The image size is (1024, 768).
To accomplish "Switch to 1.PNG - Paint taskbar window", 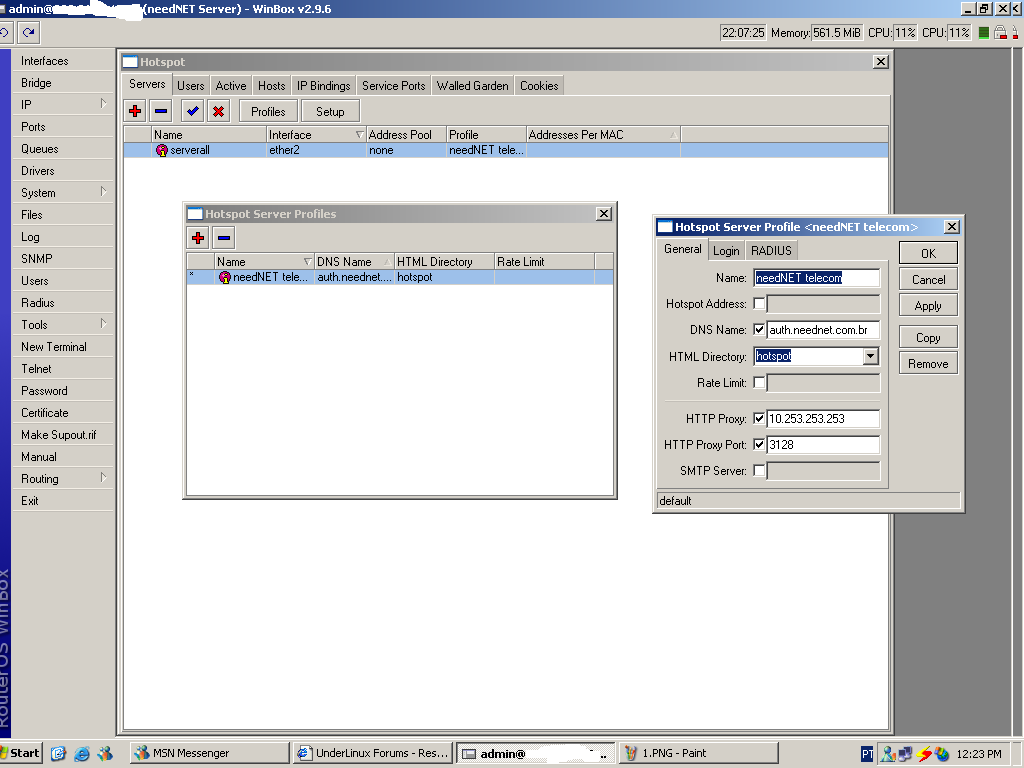I will tap(698, 753).
